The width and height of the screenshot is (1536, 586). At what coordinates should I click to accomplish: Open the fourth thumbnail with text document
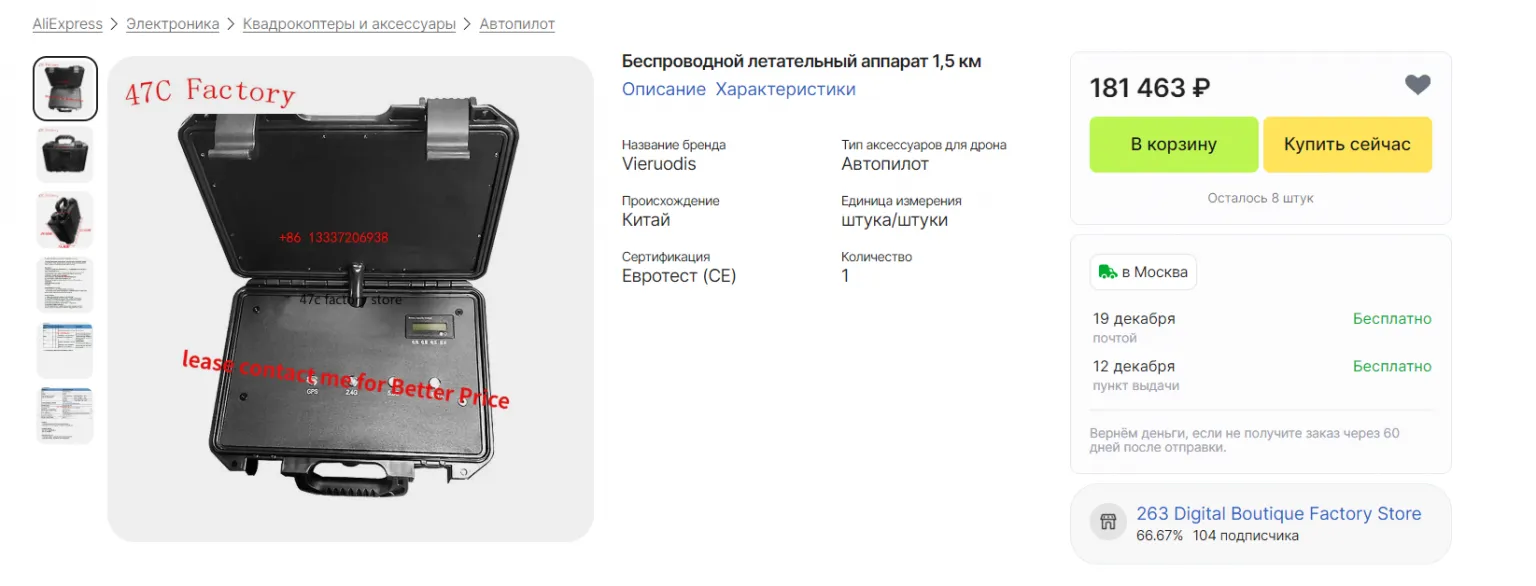click(x=65, y=284)
